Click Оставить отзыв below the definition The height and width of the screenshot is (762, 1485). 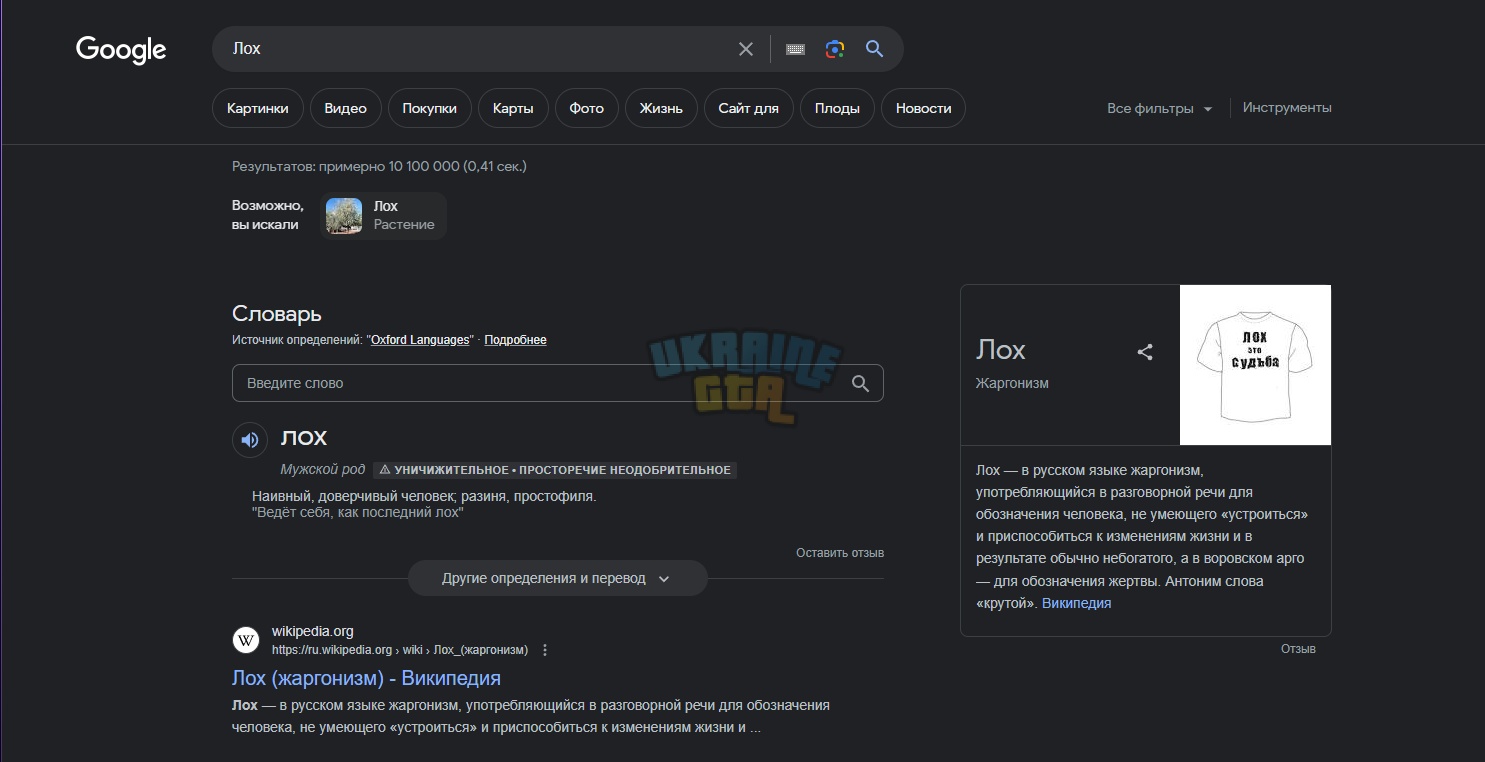pyautogui.click(x=840, y=553)
